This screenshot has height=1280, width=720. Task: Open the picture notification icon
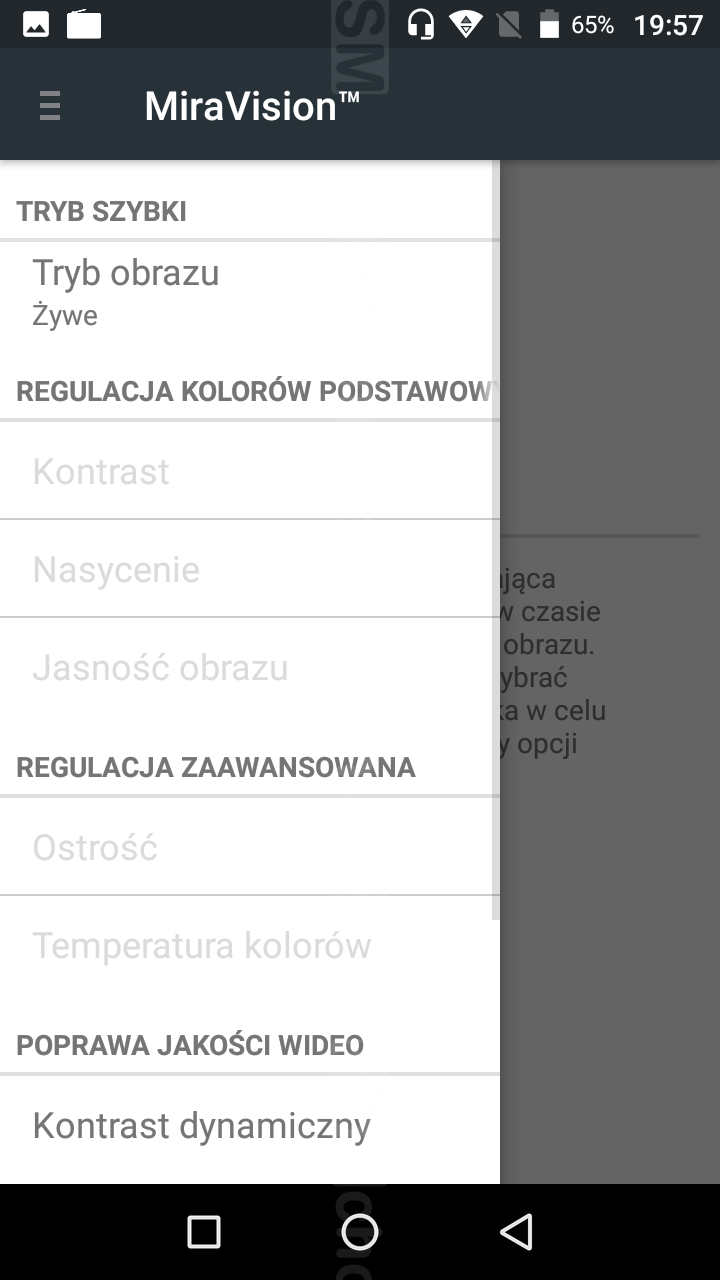click(36, 24)
